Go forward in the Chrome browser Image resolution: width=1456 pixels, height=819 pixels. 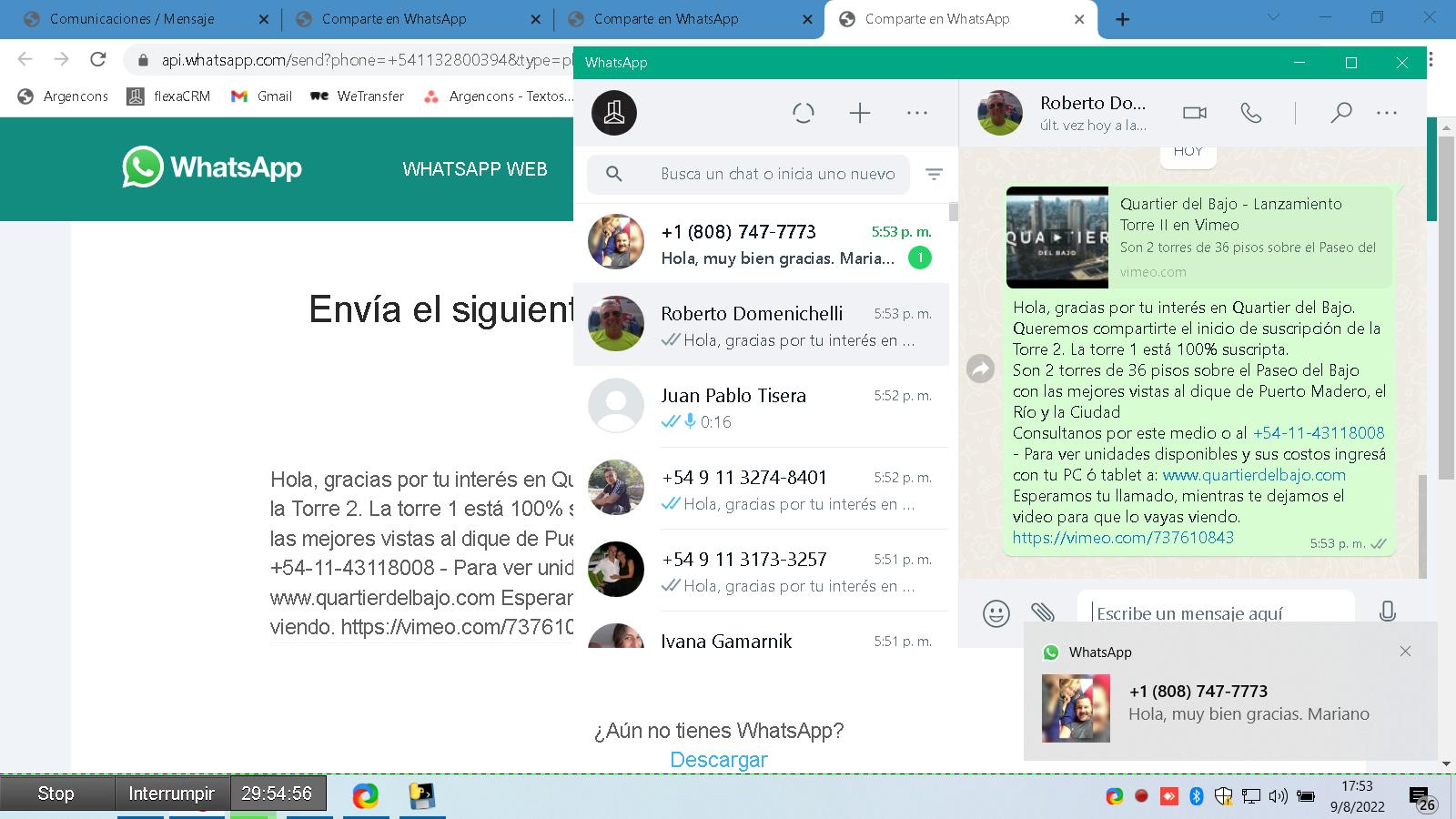point(61,59)
